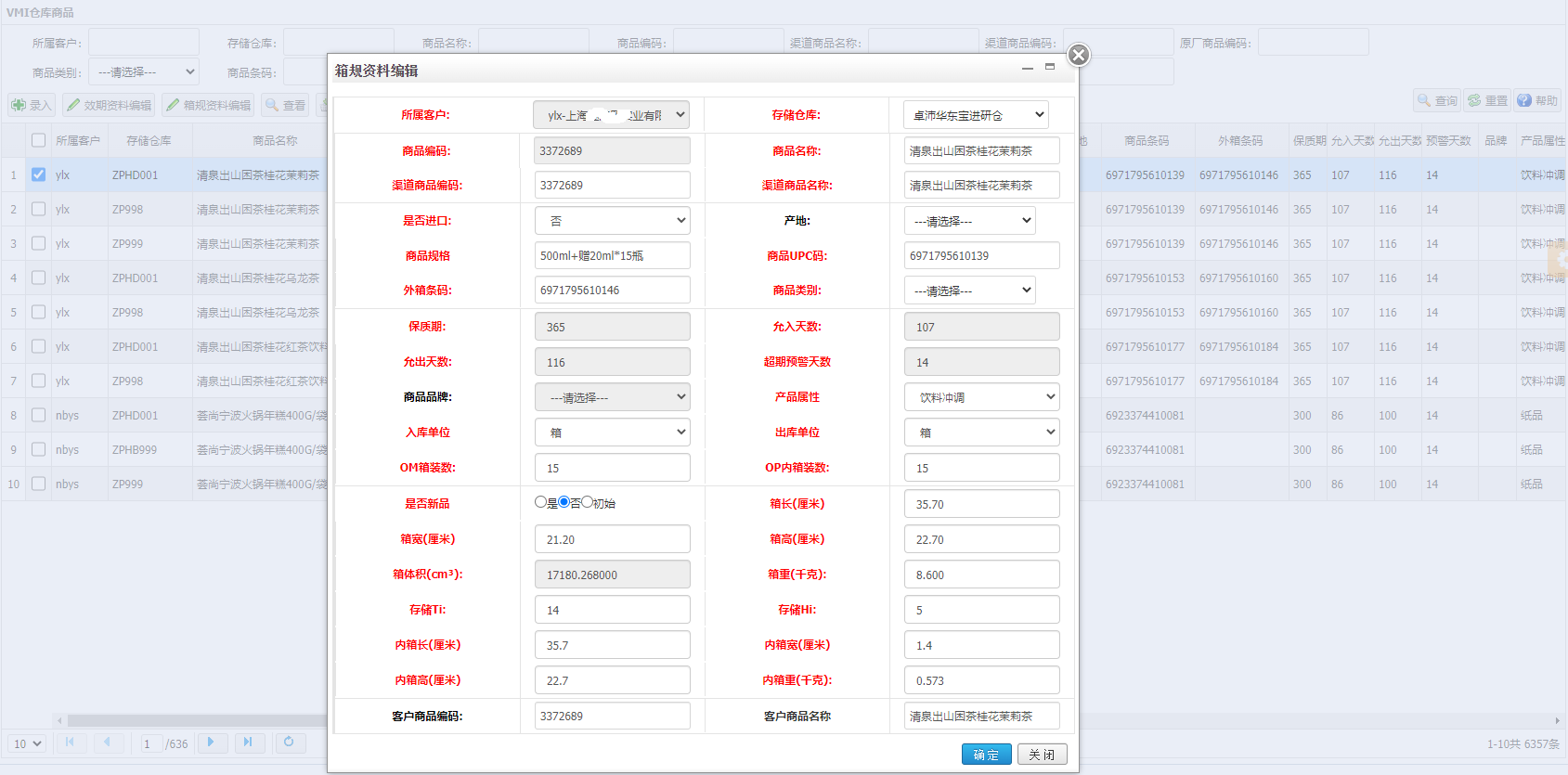1568x775 pixels.
Task: Click the 查询 search button
Action: click(1437, 100)
